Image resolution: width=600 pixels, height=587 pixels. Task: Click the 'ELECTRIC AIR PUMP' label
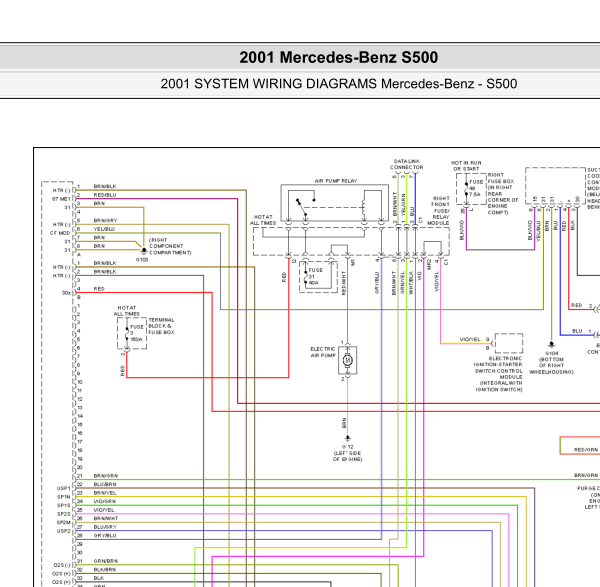coord(323,352)
